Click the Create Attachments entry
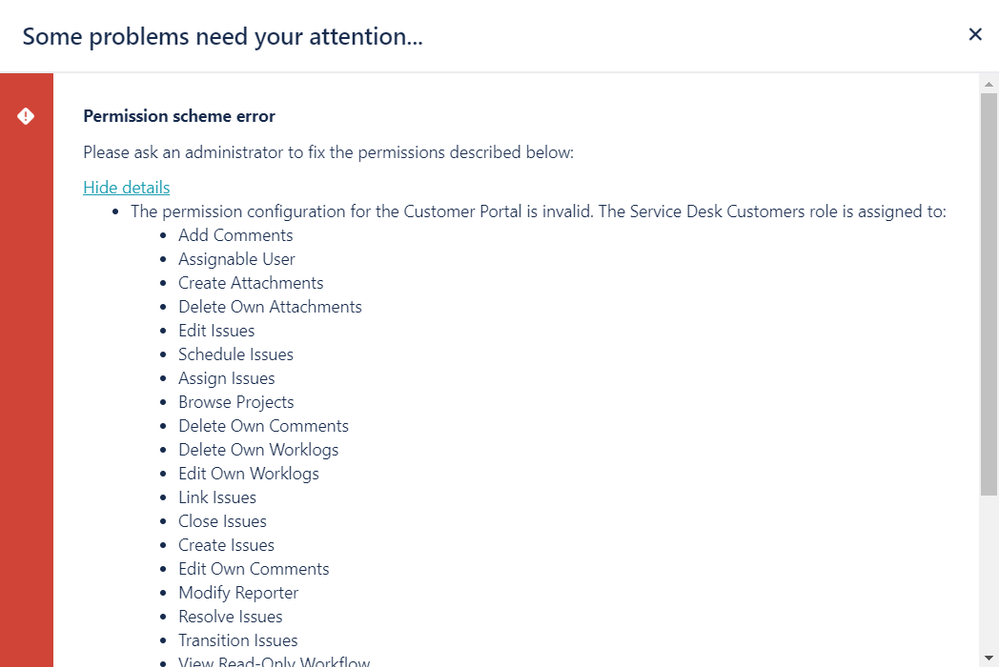Image resolution: width=999 pixels, height=667 pixels. pos(250,283)
